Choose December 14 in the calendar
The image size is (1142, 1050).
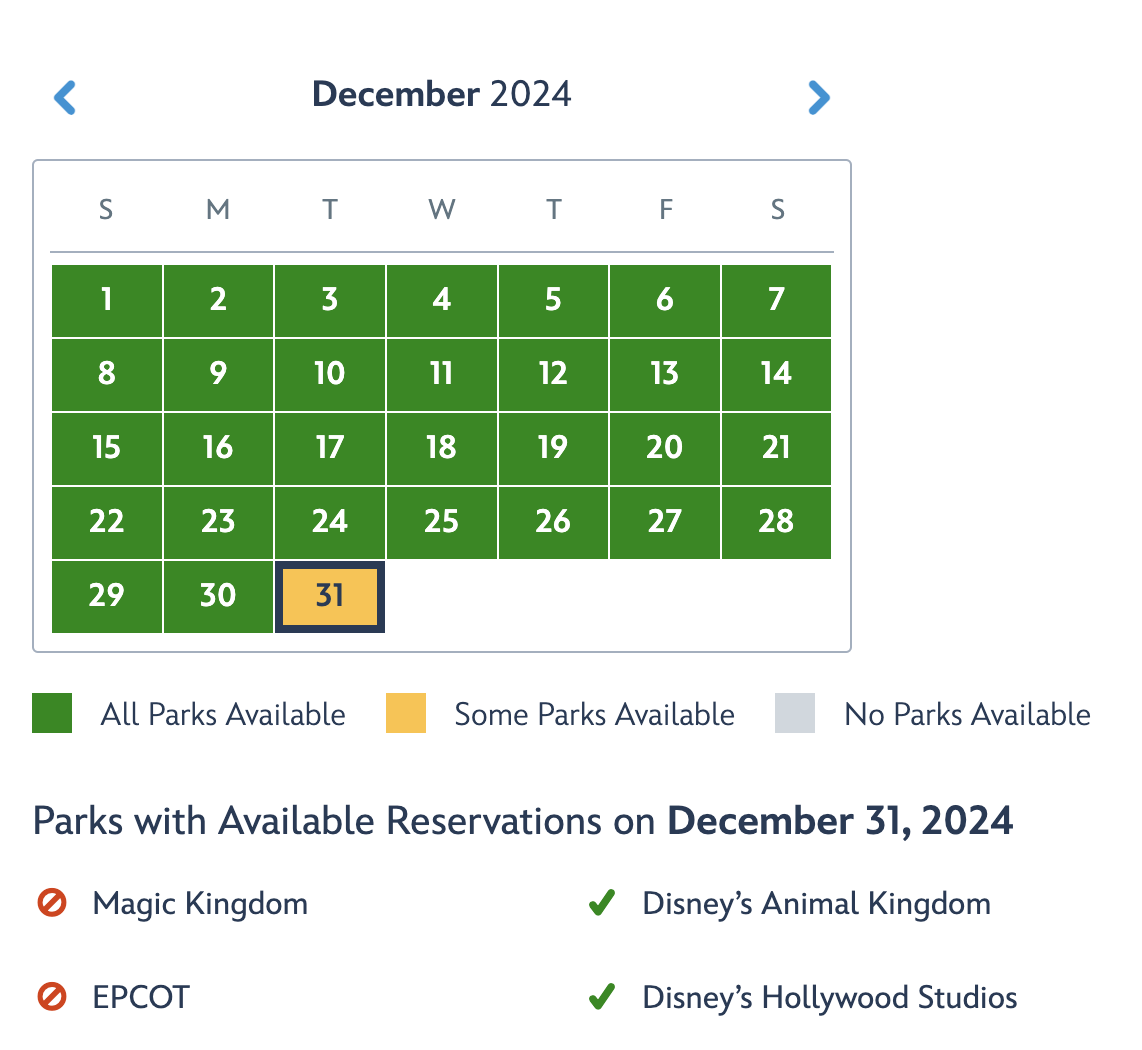pos(776,374)
